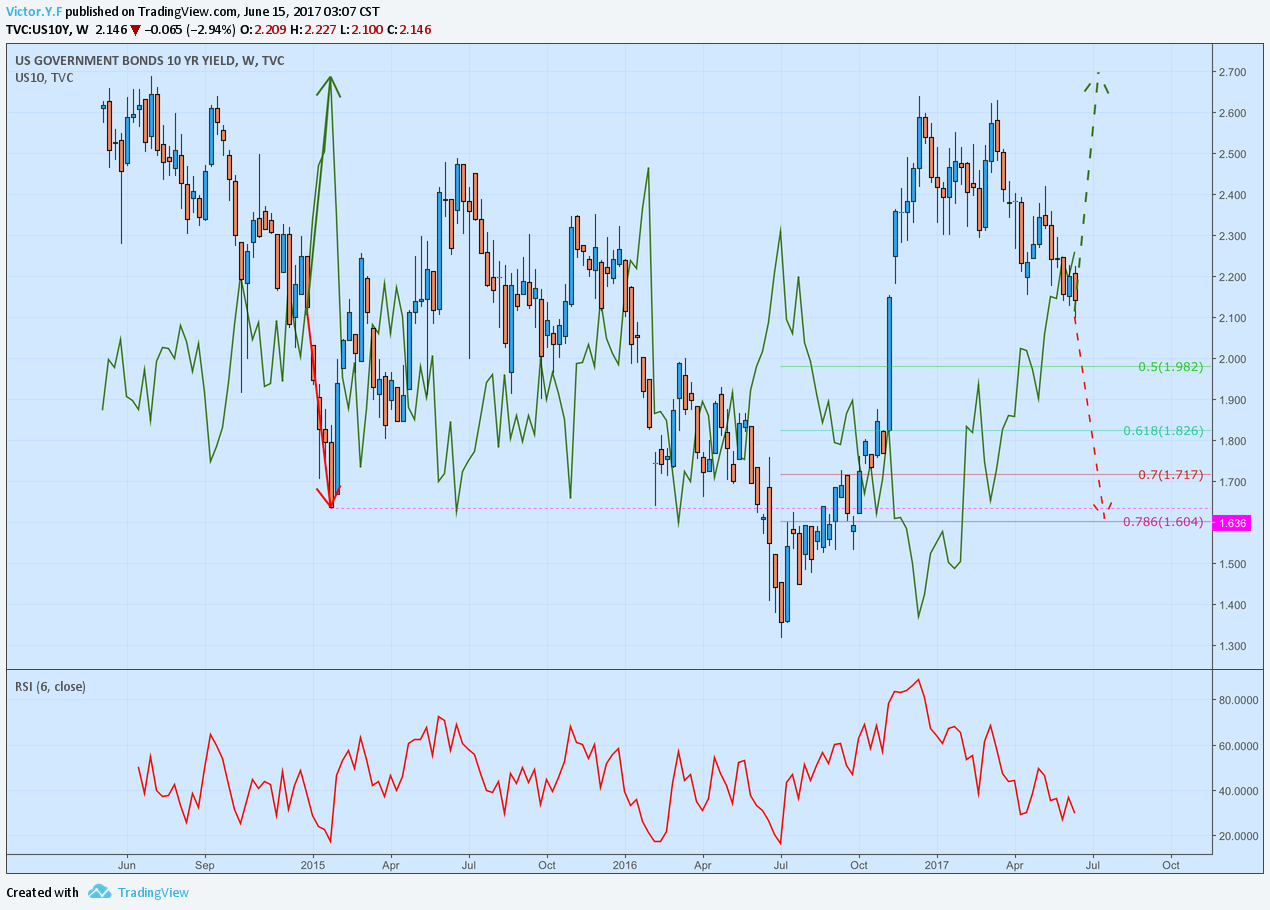Click the 2.700 price axis value
1270x910 pixels.
tap(1232, 73)
